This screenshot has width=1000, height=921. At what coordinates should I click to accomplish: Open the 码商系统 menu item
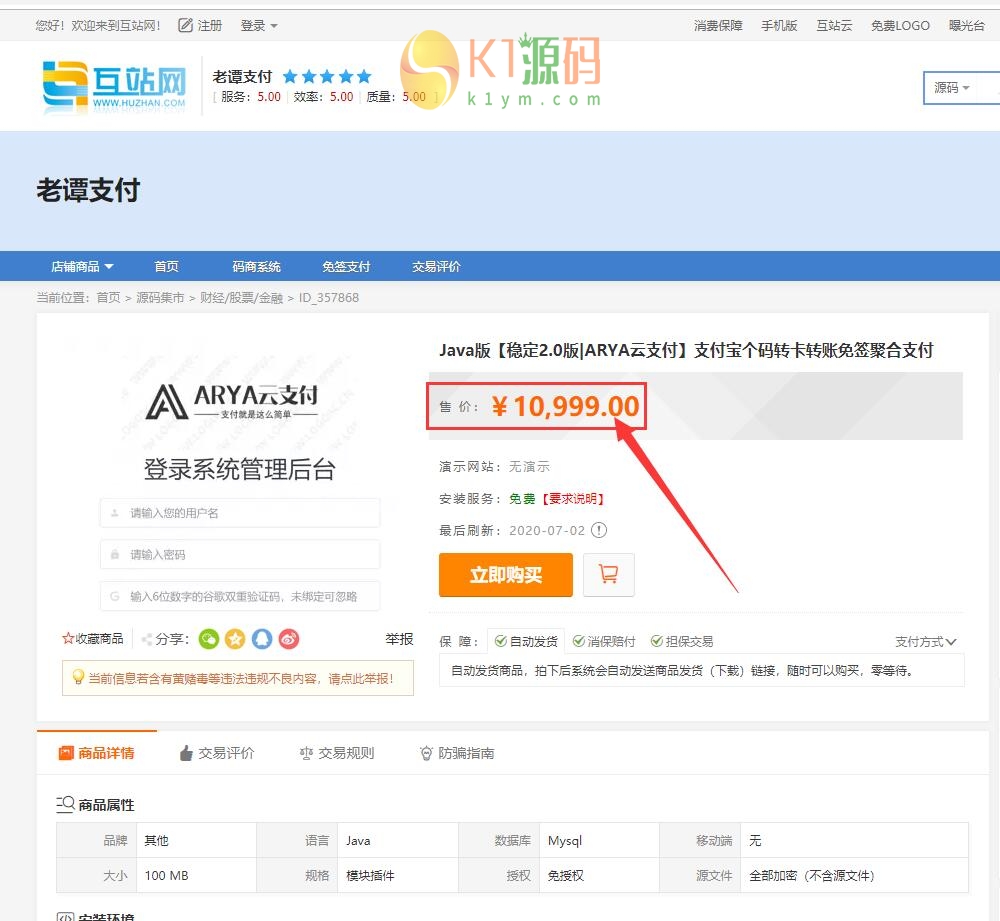click(256, 267)
